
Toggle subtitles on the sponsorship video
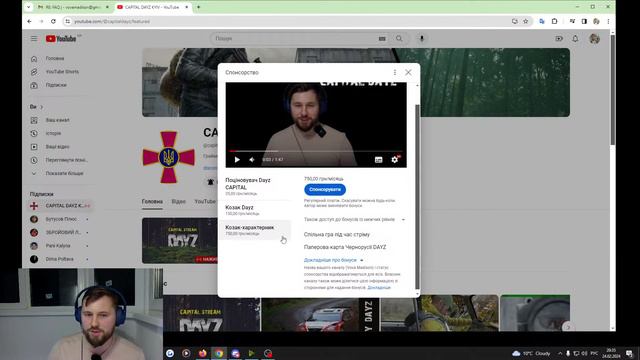[x=378, y=160]
